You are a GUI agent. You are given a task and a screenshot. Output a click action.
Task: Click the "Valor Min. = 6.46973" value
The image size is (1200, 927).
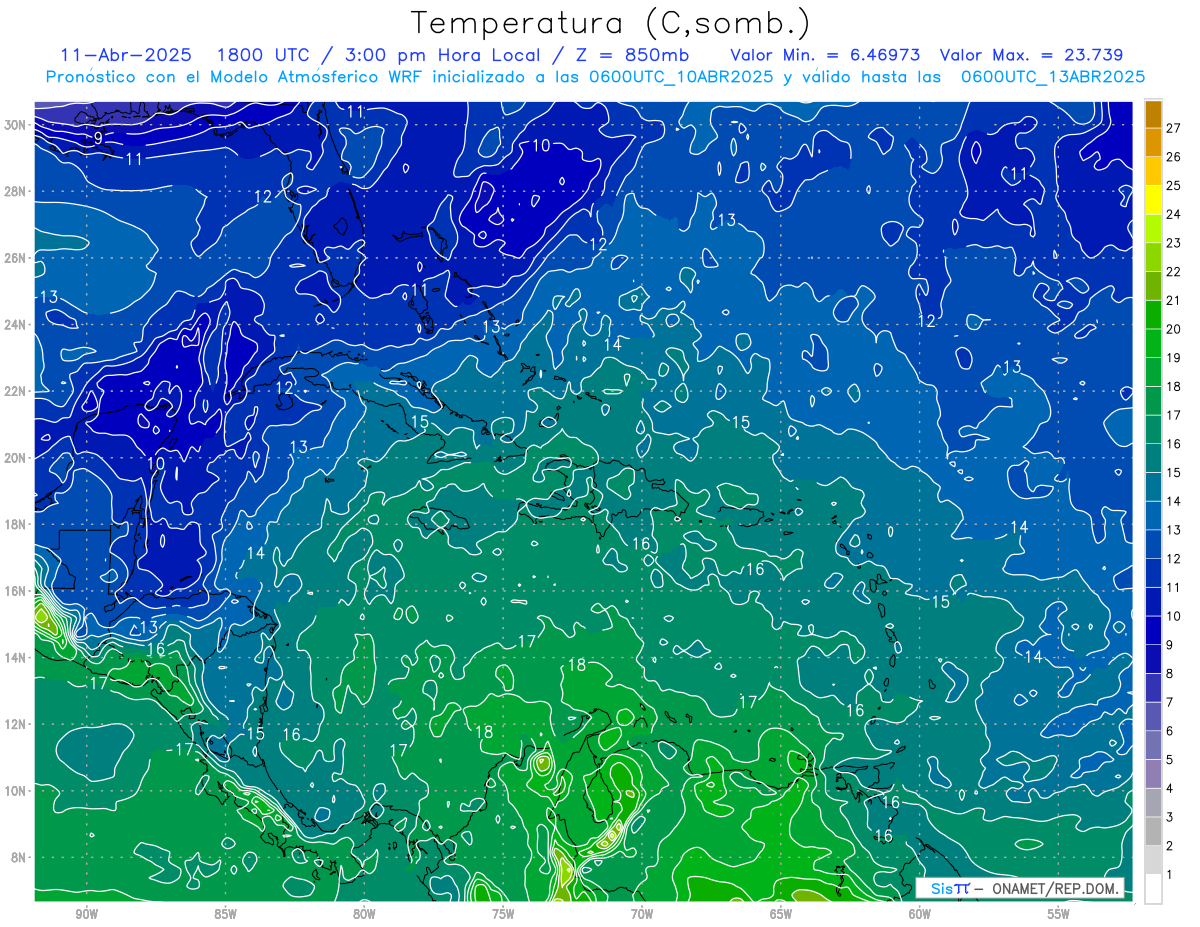[x=825, y=55]
